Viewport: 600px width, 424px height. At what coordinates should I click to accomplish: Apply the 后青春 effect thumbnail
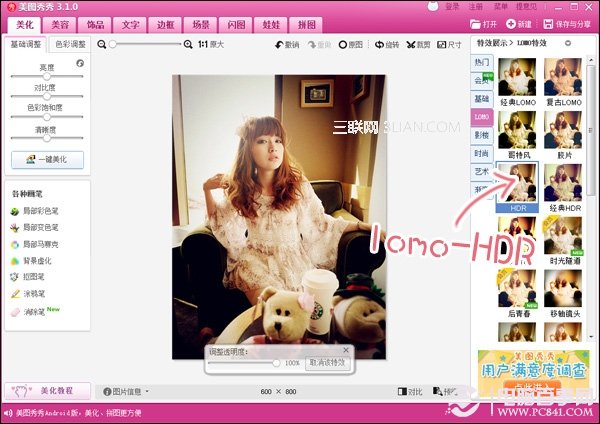click(517, 288)
